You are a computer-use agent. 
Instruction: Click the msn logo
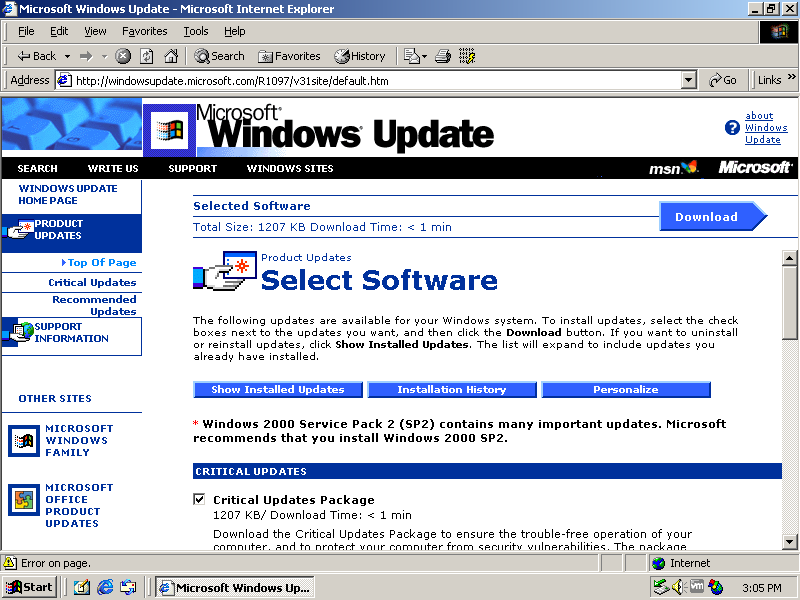click(673, 168)
